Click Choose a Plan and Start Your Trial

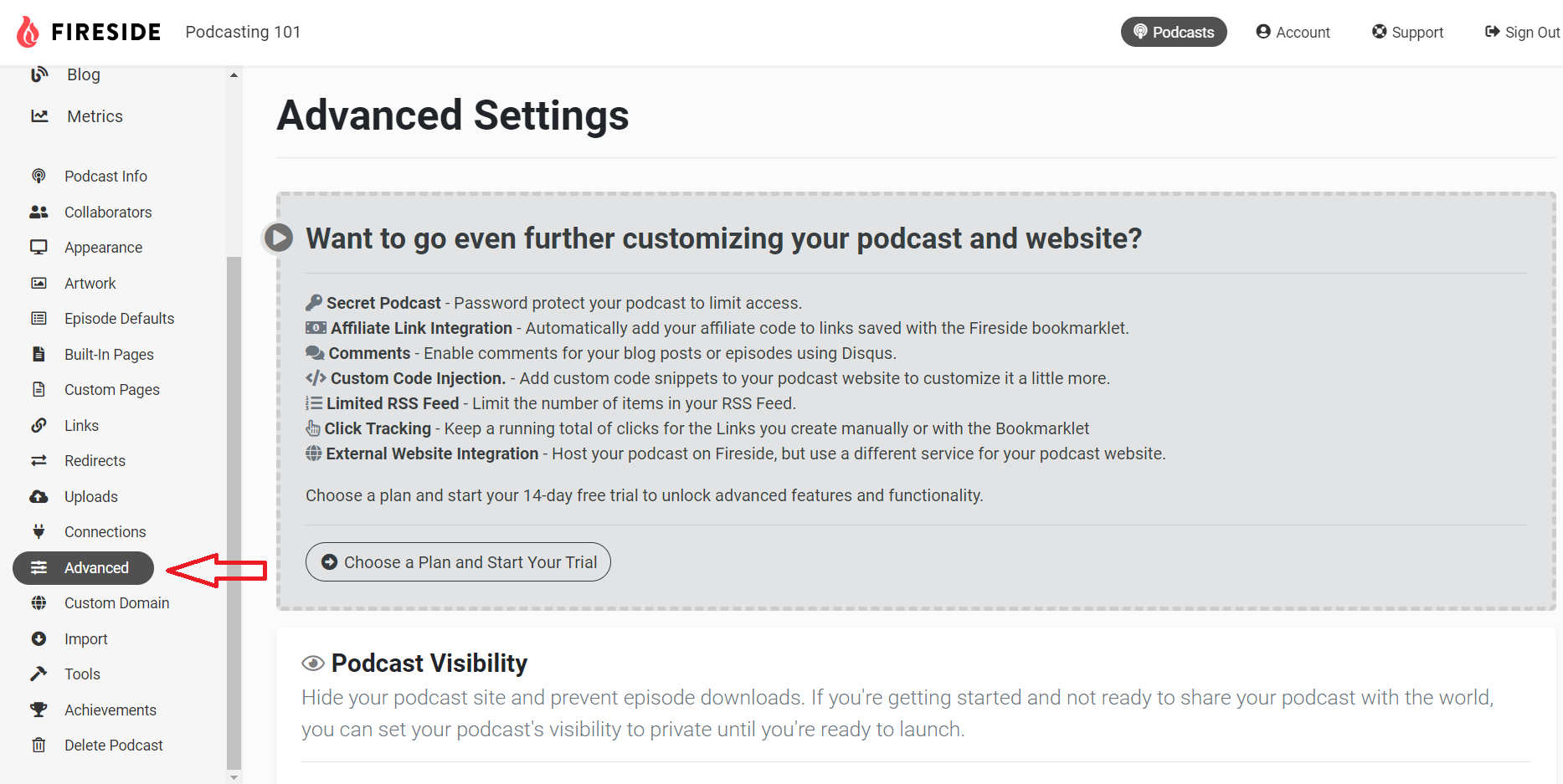tap(458, 562)
